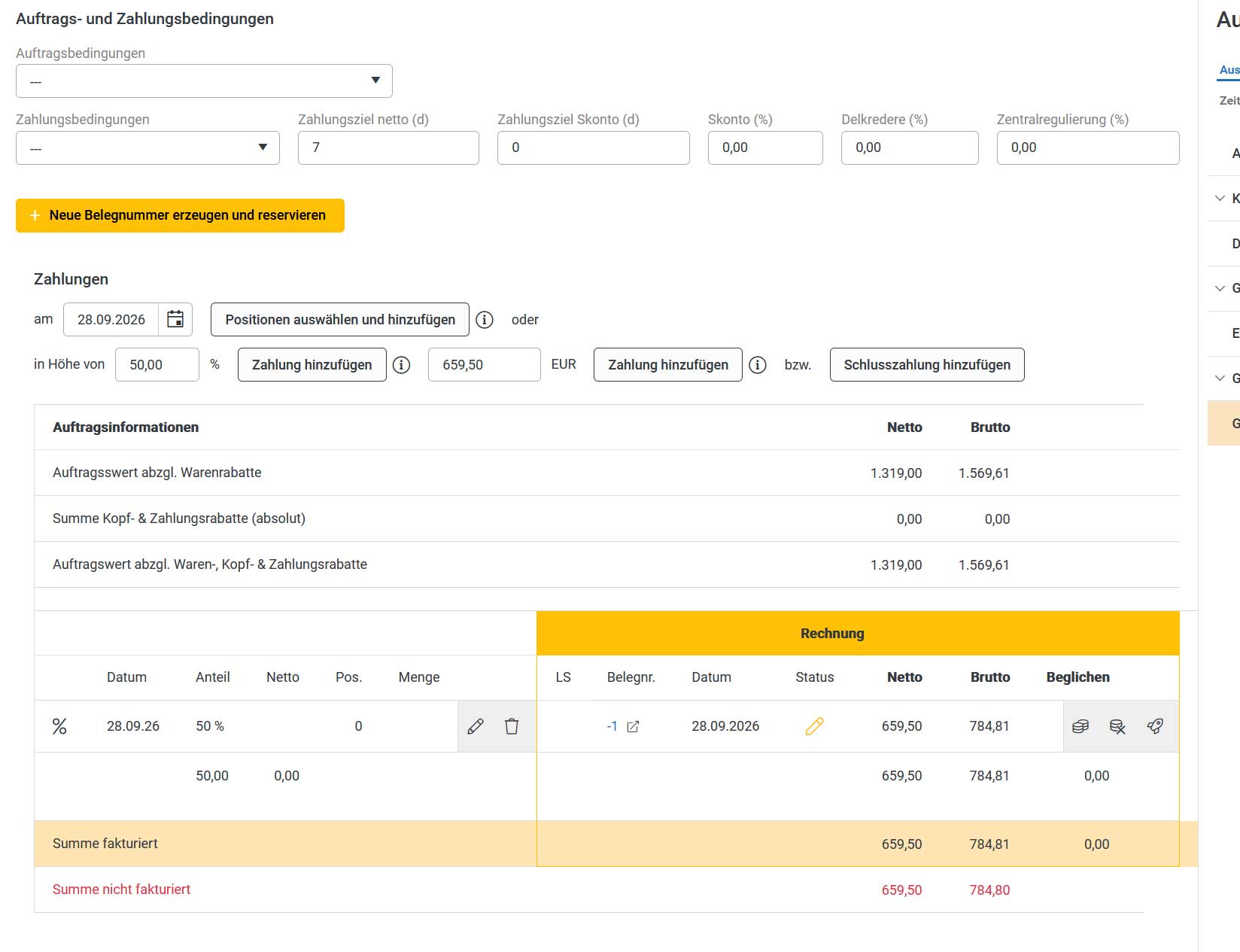Viewport: 1240px width, 952px height.
Task: Expand the first sidebar section starting with G
Action: [1220, 288]
